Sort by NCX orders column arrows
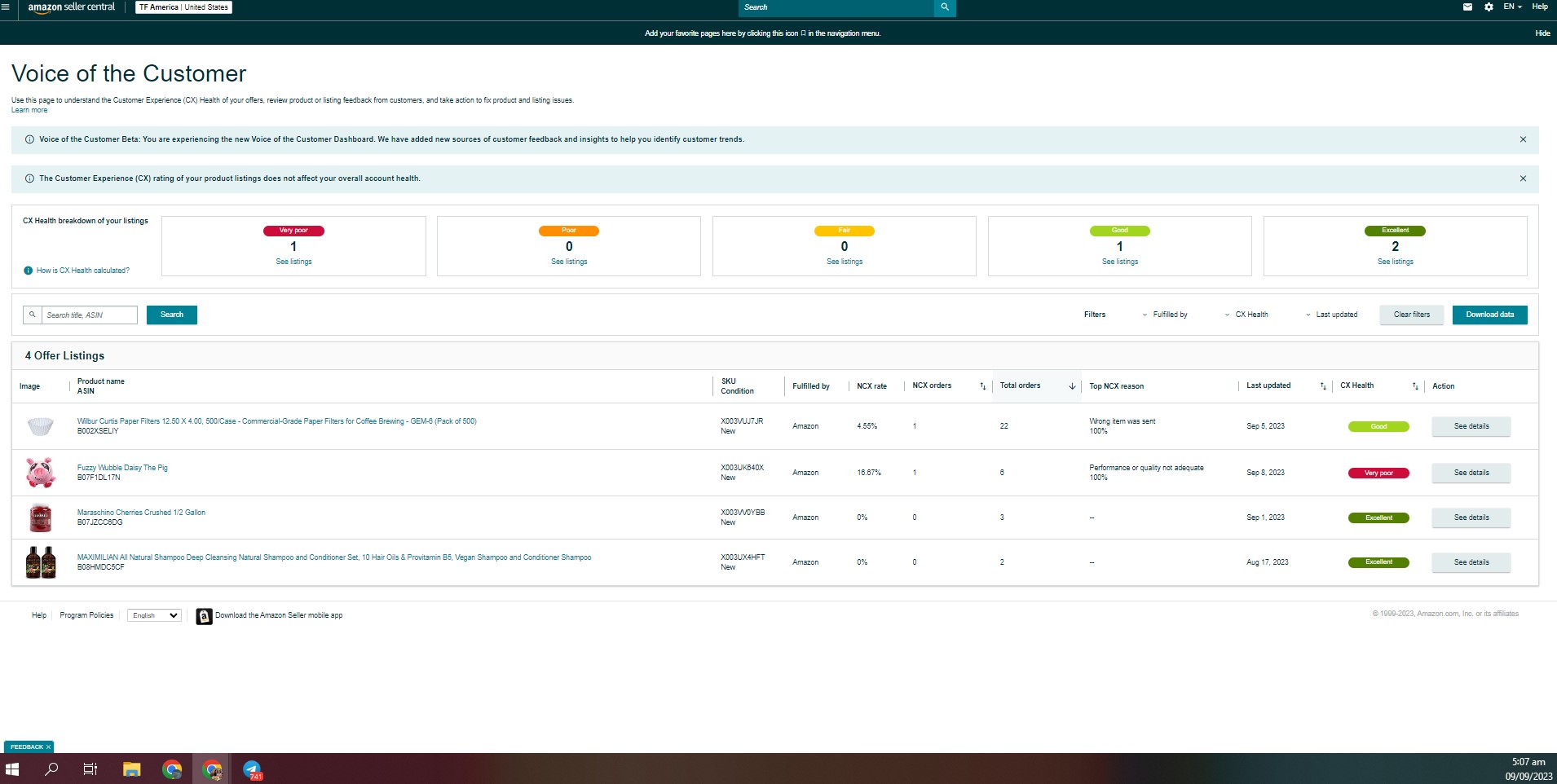Viewport: 1557px width, 784px height. [982, 386]
